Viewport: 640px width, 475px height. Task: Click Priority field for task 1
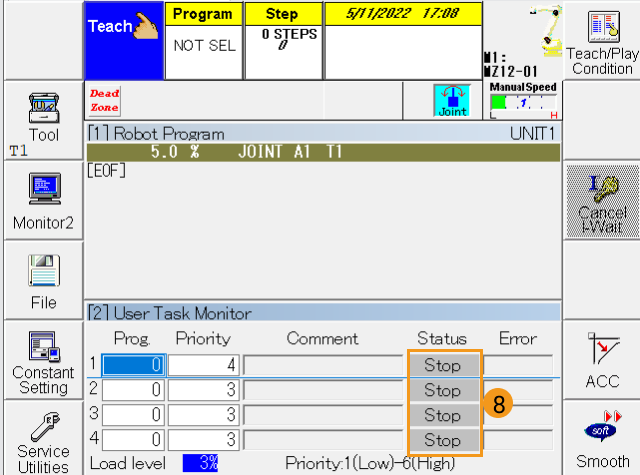click(x=204, y=364)
